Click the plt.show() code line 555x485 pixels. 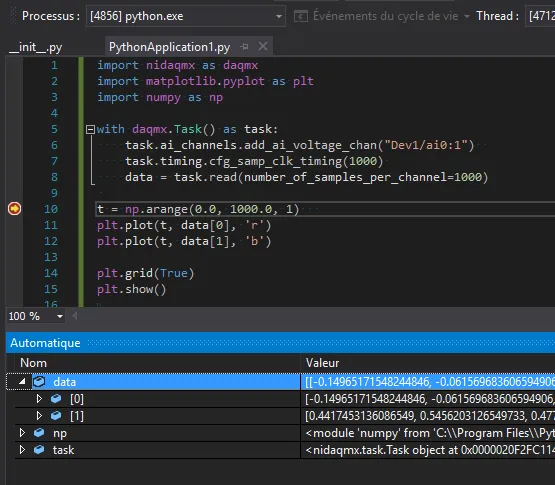tap(132, 289)
